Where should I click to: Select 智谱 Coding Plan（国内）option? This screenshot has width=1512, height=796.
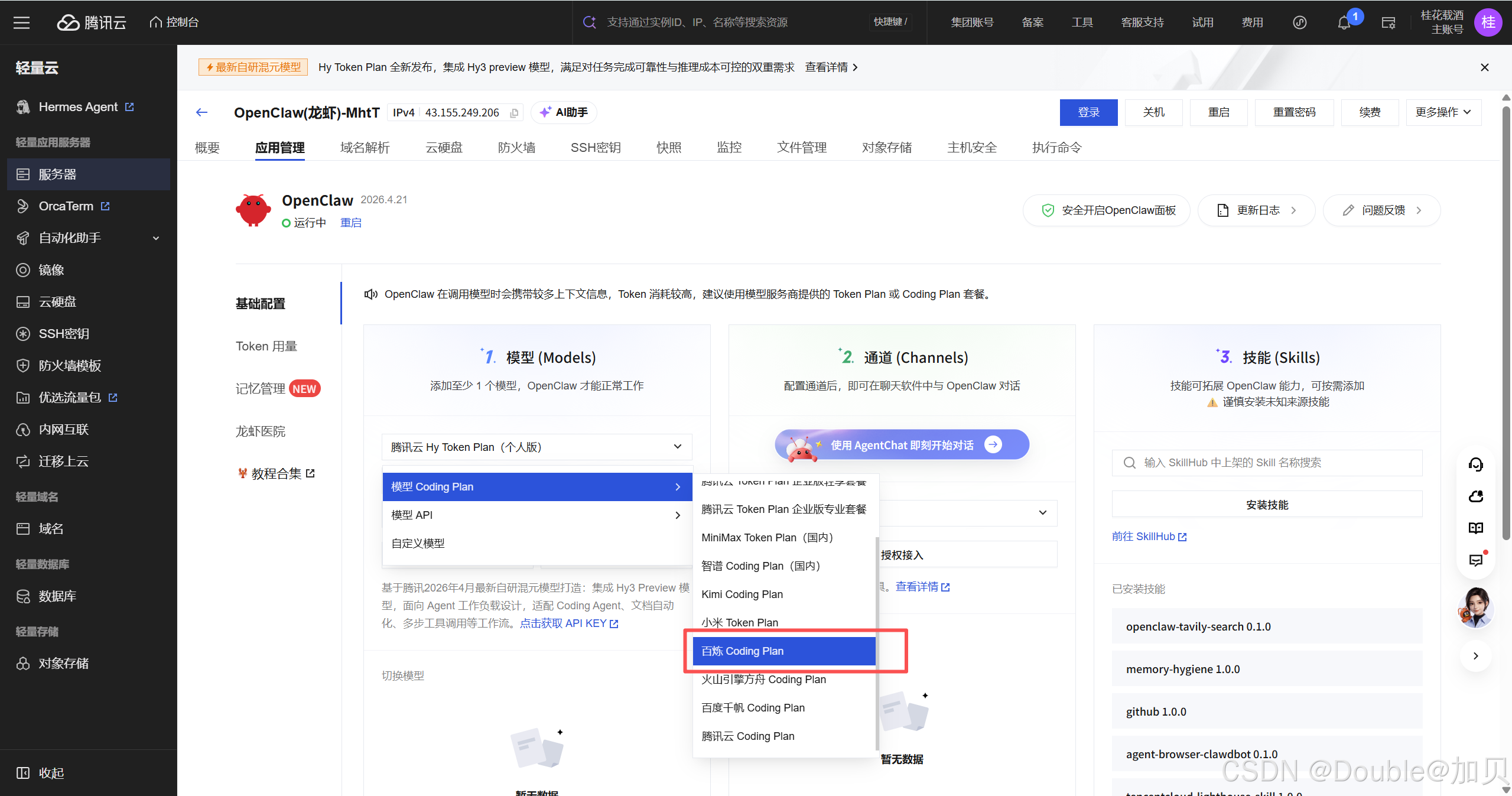(783, 566)
